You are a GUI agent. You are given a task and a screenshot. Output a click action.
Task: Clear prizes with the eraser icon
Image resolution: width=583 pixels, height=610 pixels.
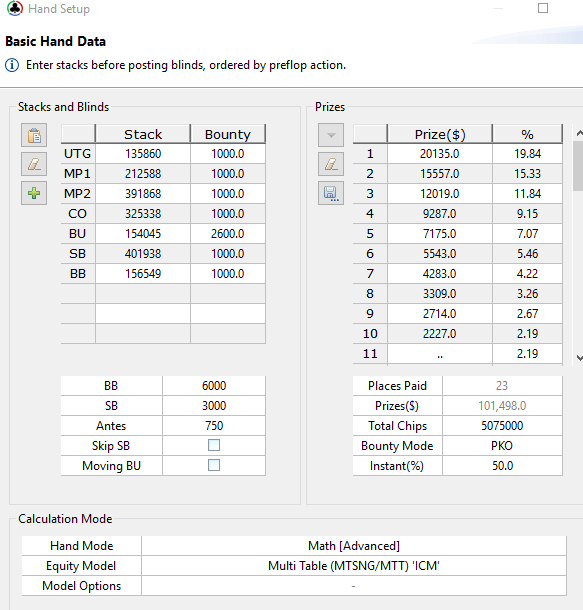(x=331, y=164)
